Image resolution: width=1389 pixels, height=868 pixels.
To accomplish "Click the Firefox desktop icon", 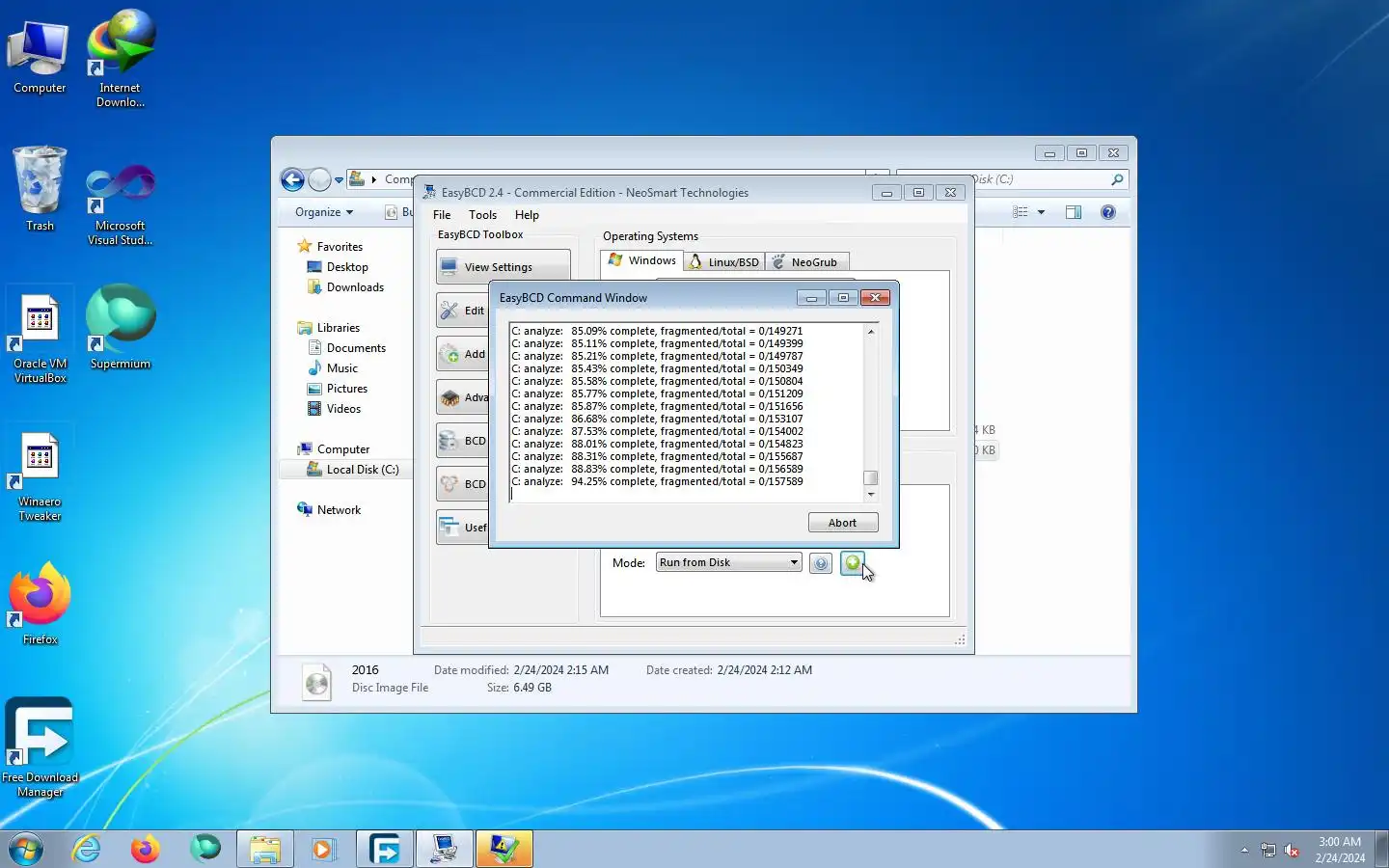I will [40, 604].
